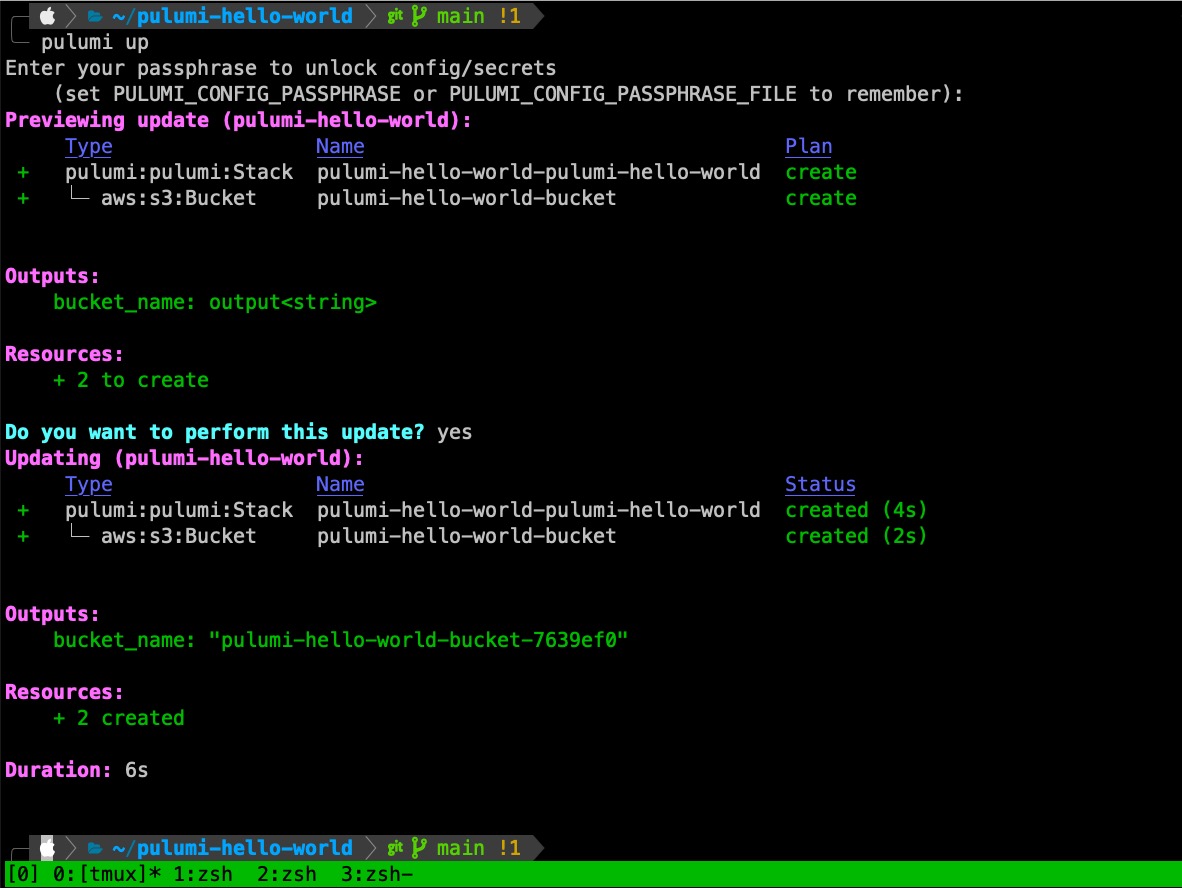Click the "pulumi up" command text
Viewport: 1182px width, 888px height.
tap(95, 42)
